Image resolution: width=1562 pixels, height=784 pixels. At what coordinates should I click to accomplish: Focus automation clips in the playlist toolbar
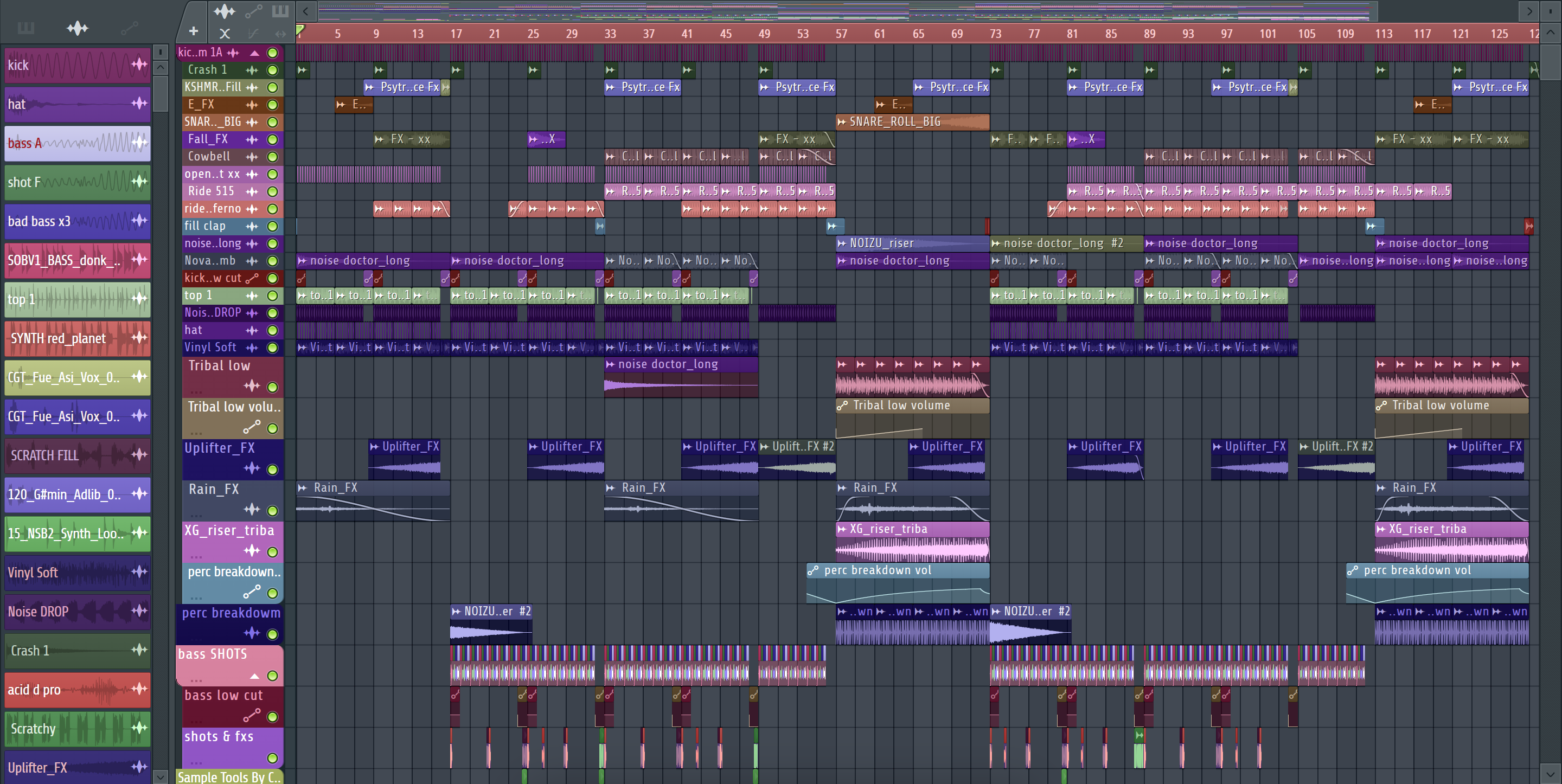[x=253, y=11]
